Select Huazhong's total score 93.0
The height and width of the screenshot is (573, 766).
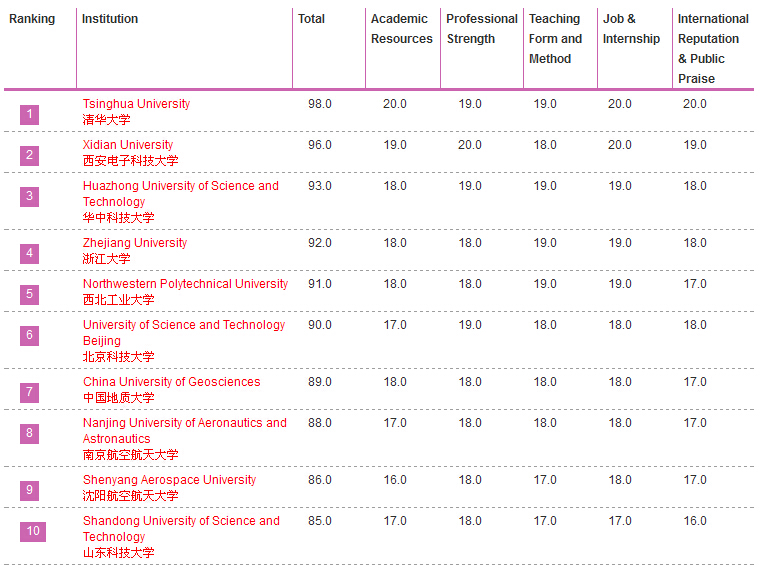(320, 186)
